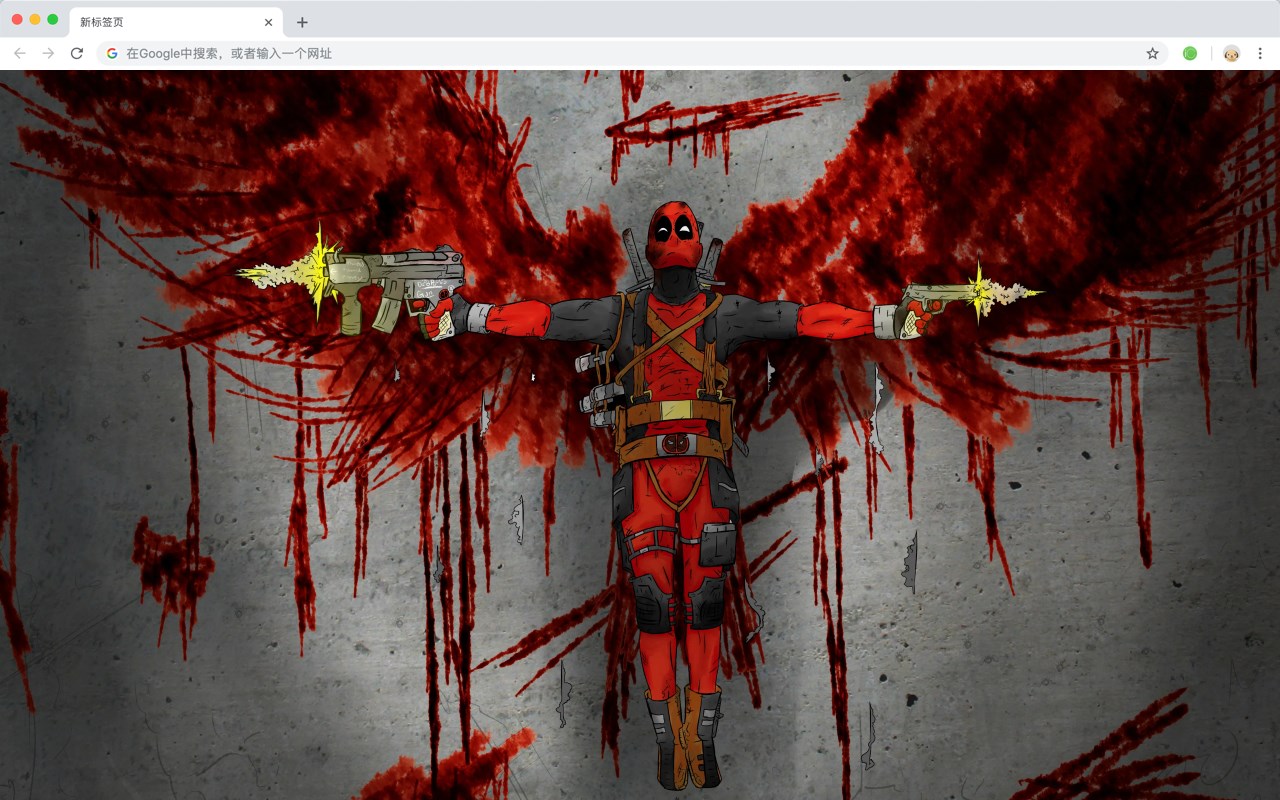This screenshot has width=1280, height=800.
Task: Bookmark this page with star icon
Action: 1152,53
